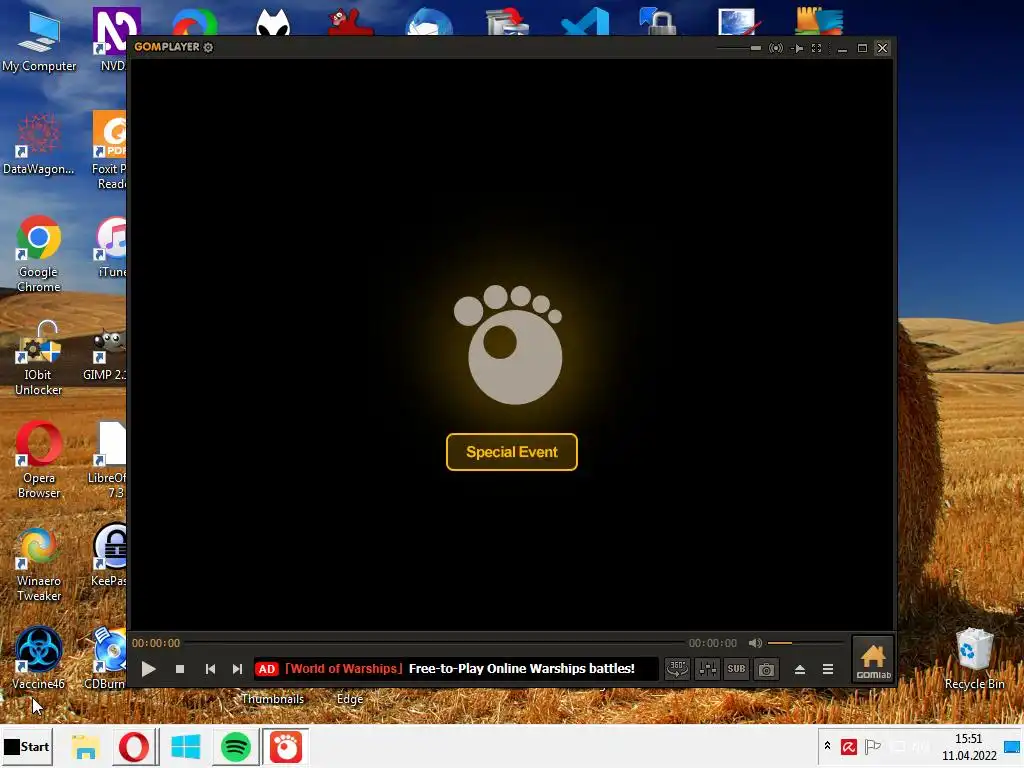Screen dimensions: 1024x768
Task: Open File Explorer from the taskbar
Action: [x=86, y=747]
